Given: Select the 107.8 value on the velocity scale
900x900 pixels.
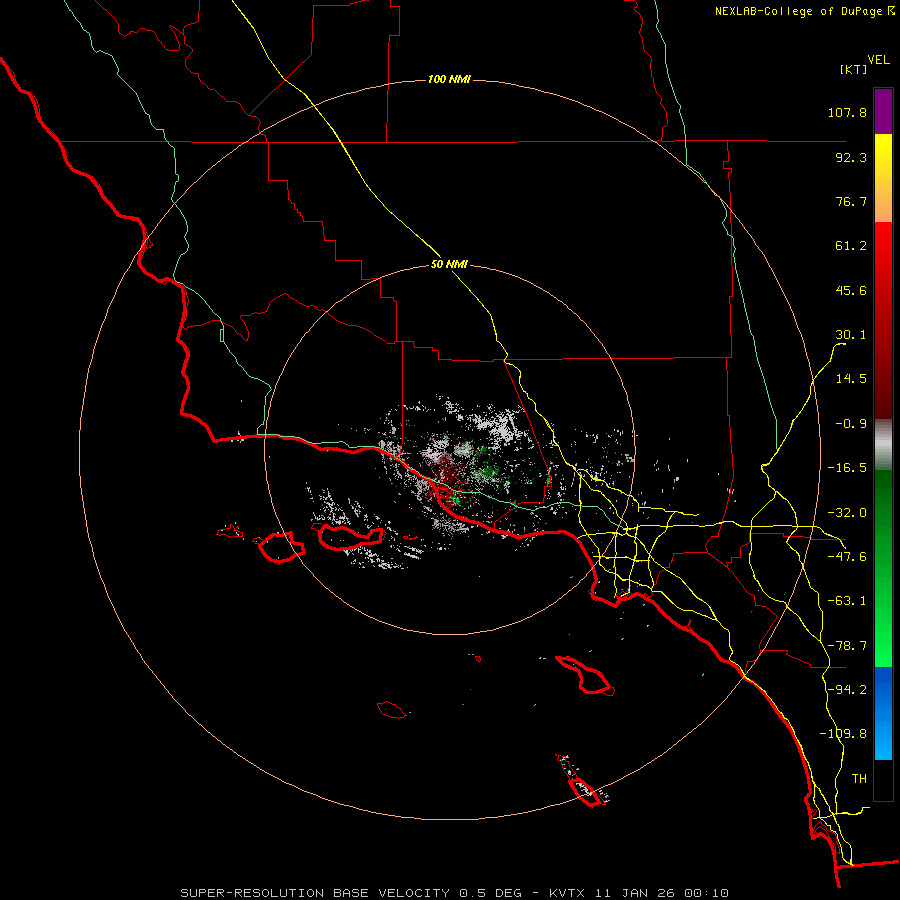Looking at the screenshot, I should [x=847, y=112].
